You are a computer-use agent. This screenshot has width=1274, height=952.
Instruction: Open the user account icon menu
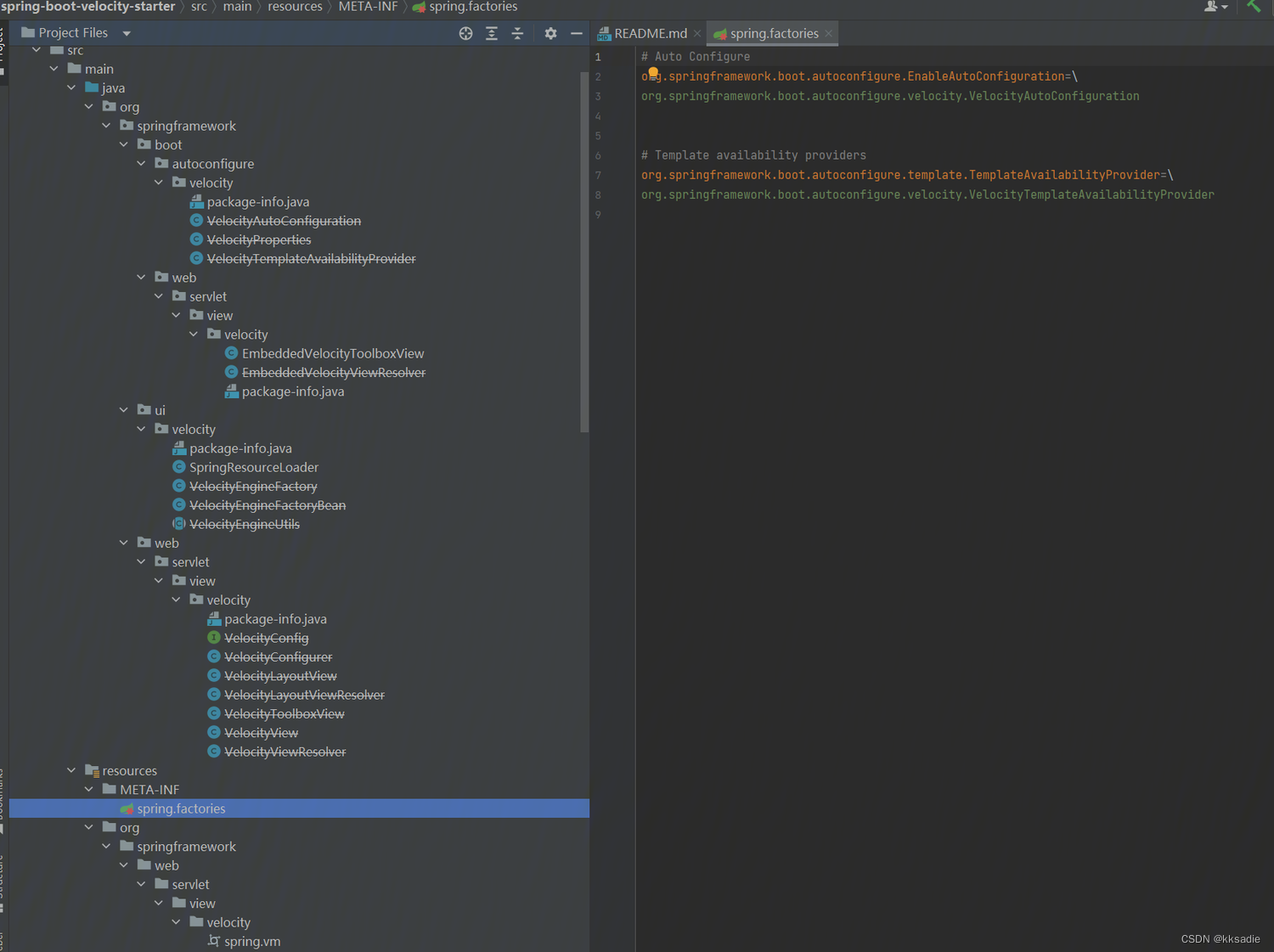pyautogui.click(x=1216, y=6)
